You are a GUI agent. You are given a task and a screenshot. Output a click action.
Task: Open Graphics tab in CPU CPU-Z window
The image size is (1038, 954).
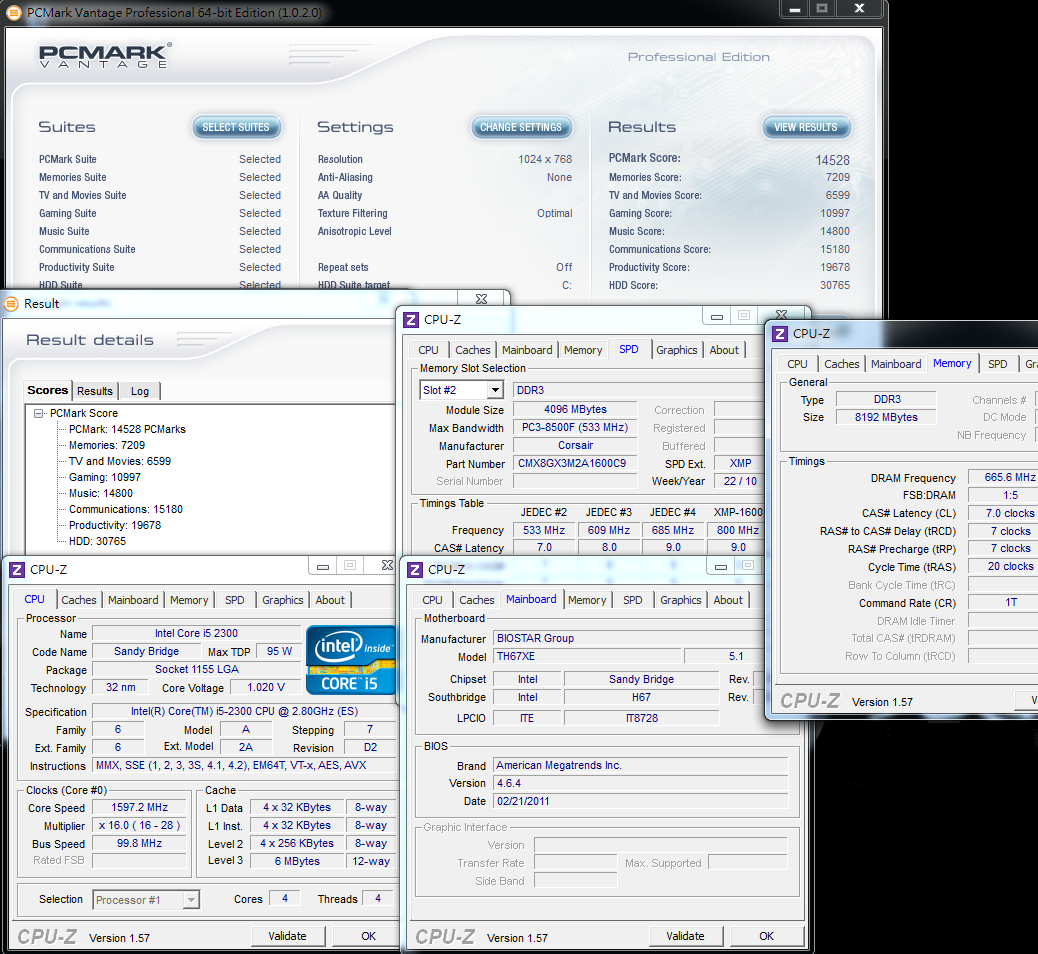coord(283,600)
